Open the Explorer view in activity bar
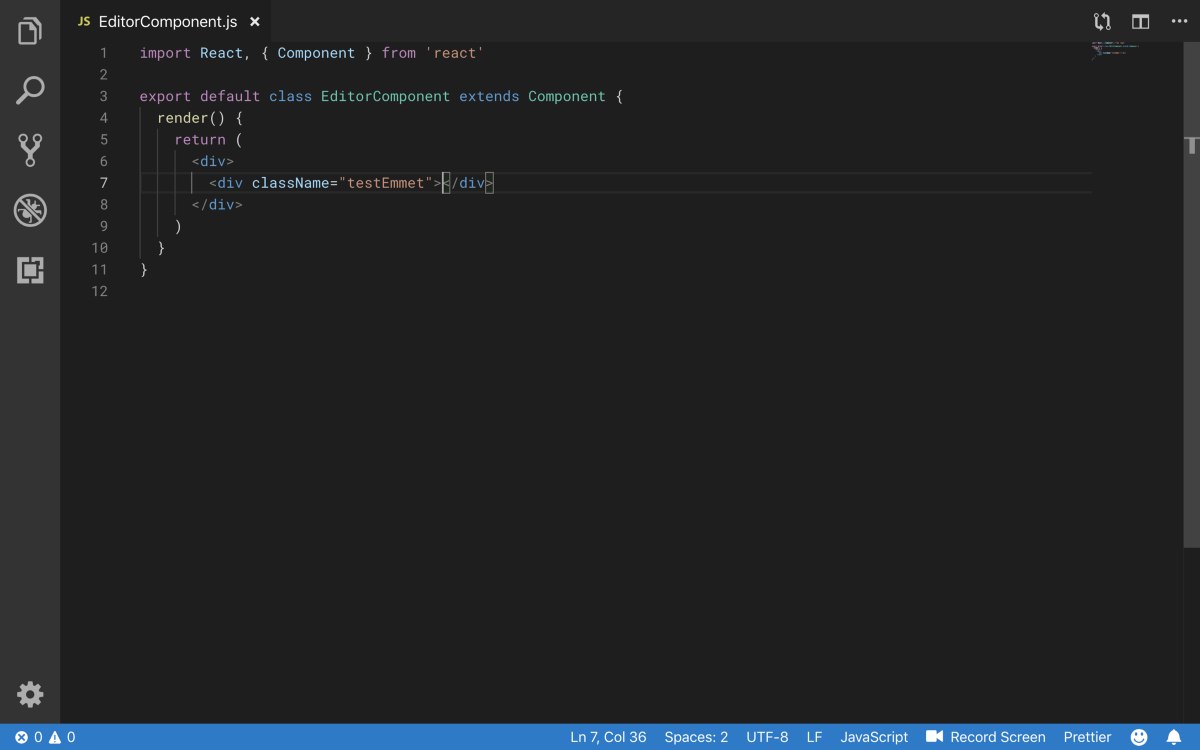 (x=30, y=31)
